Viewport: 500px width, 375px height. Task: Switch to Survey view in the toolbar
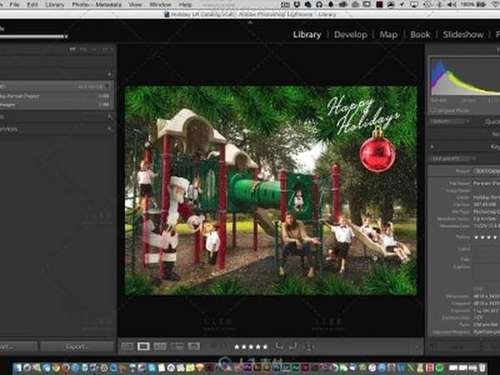[177, 347]
